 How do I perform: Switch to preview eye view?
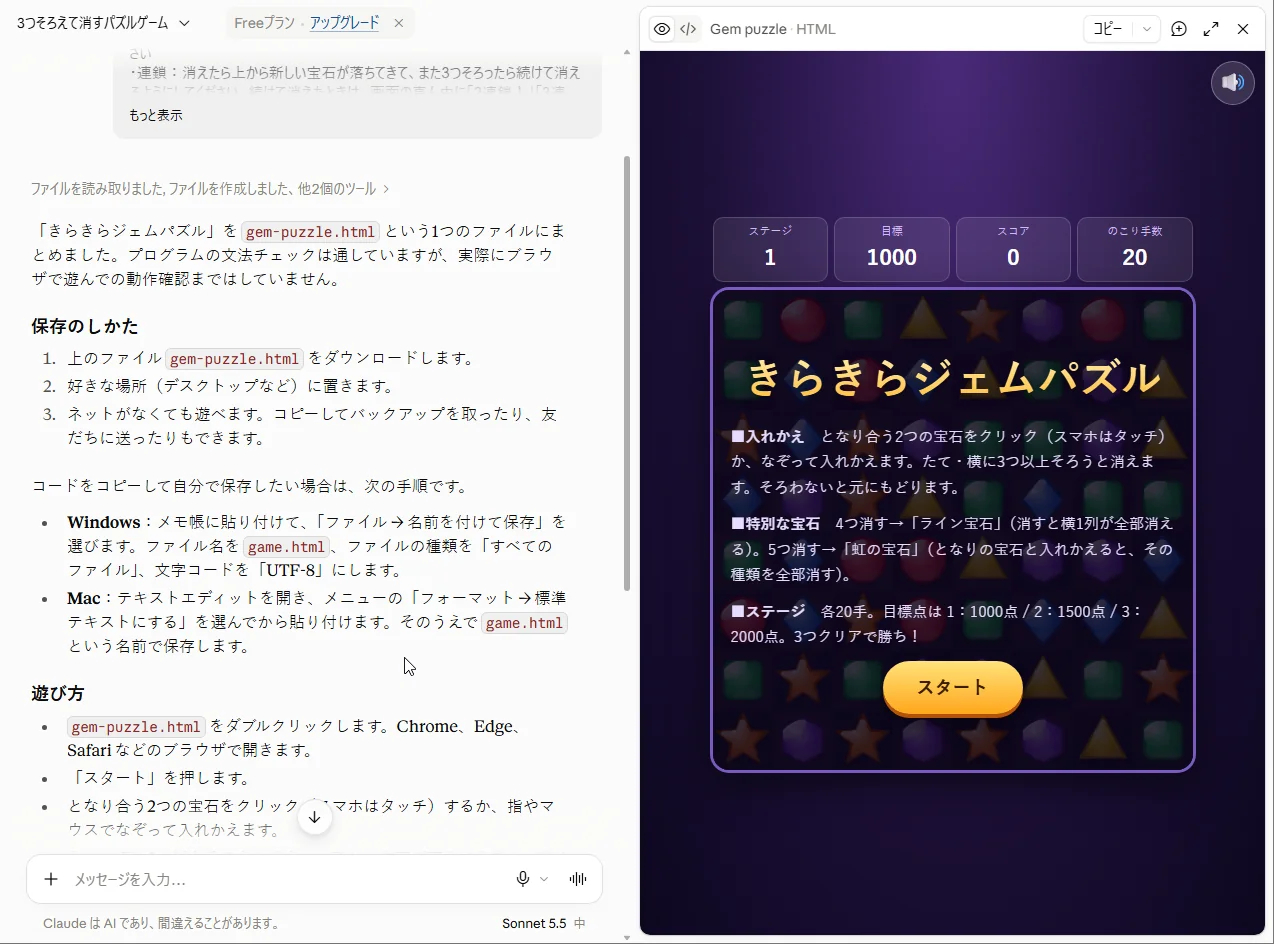(662, 29)
